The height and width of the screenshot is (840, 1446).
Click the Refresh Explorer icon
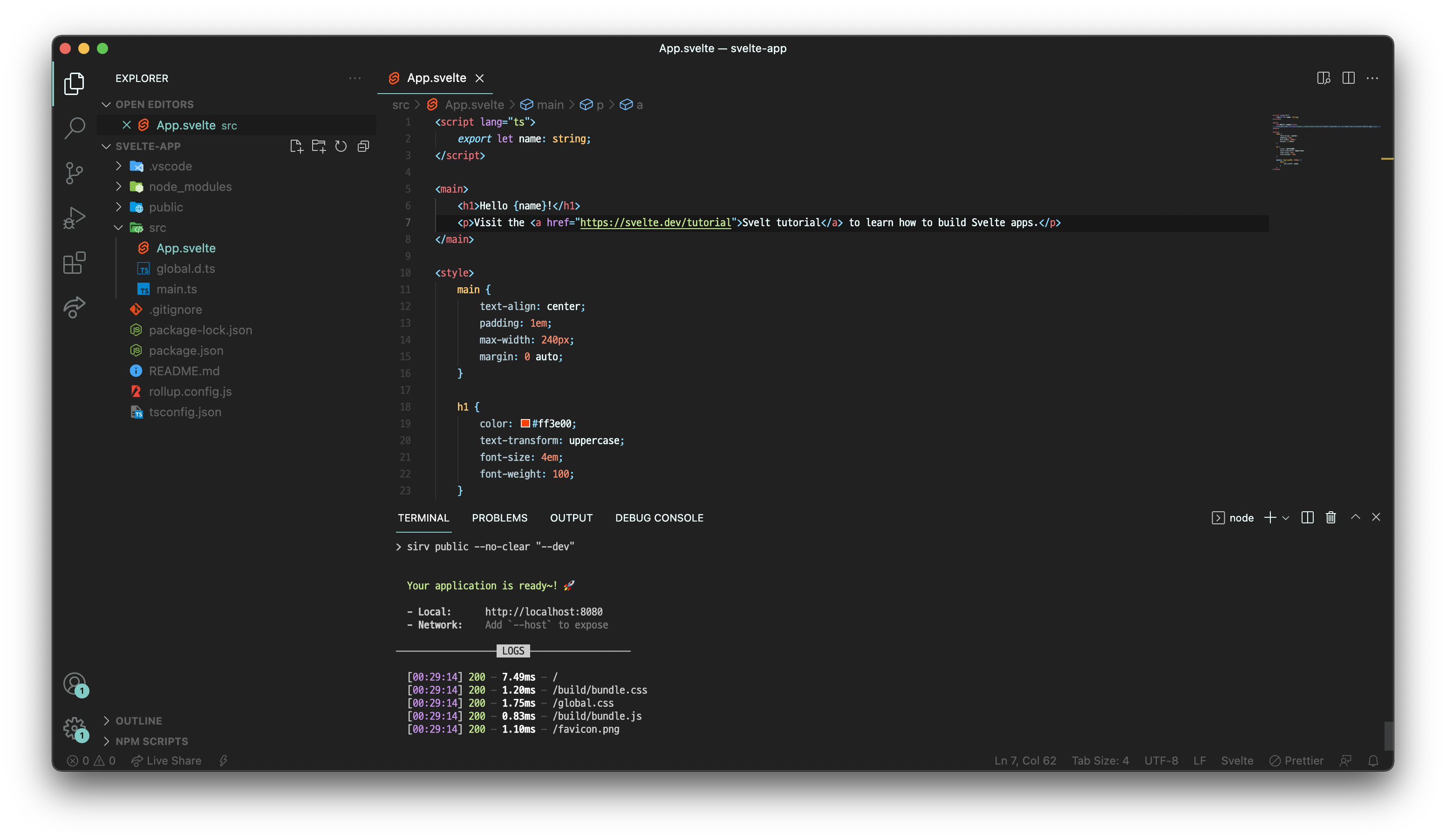341,146
